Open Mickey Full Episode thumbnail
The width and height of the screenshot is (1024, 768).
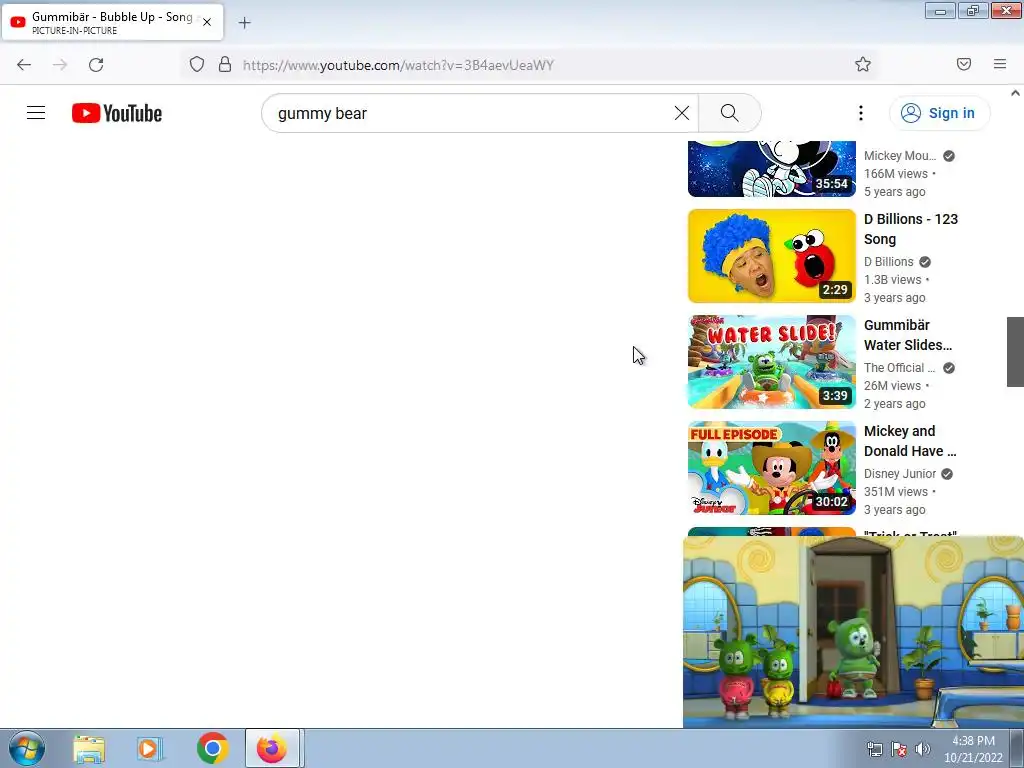pyautogui.click(x=771, y=468)
